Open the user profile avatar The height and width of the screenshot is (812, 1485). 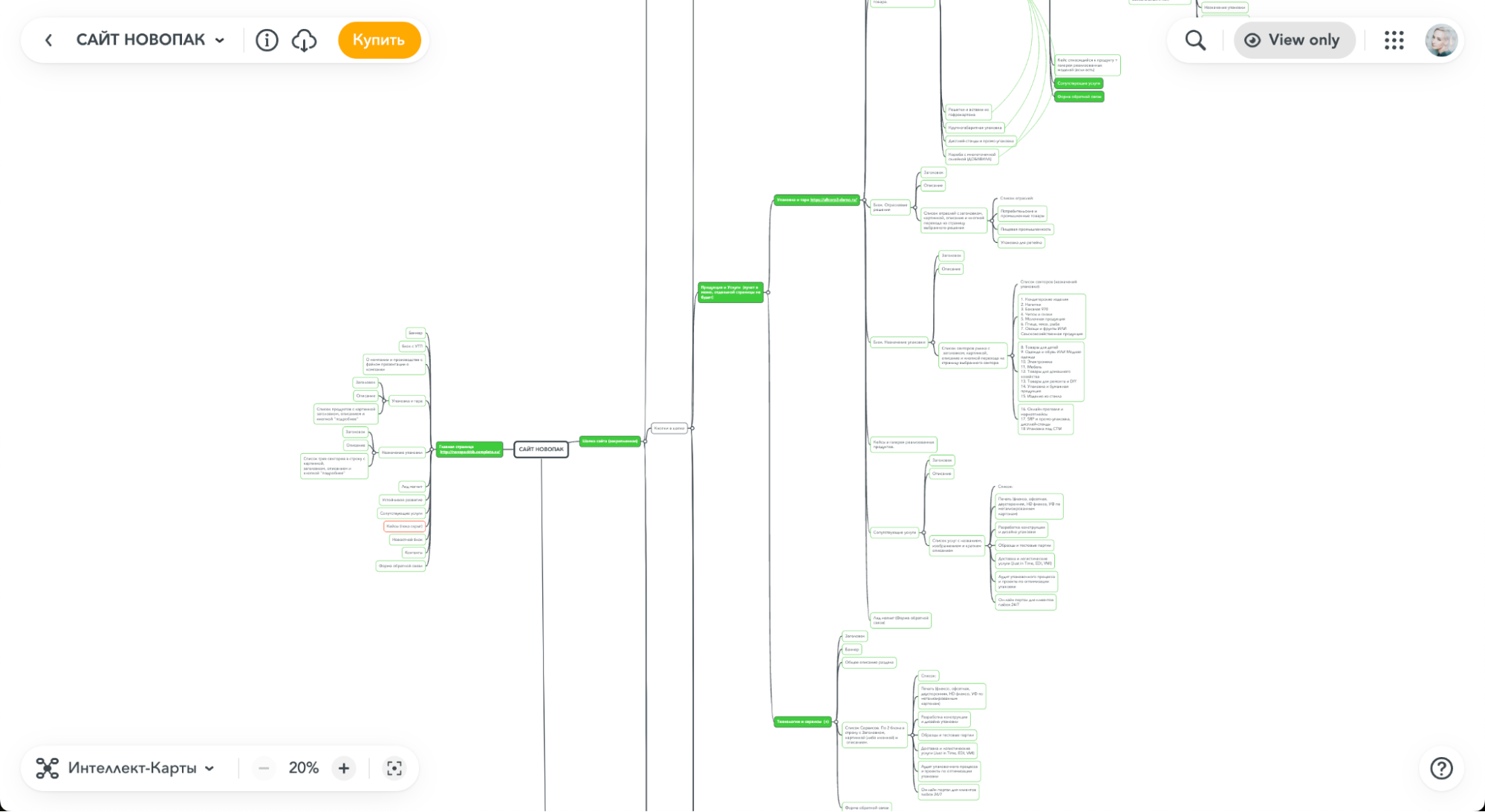[1441, 40]
